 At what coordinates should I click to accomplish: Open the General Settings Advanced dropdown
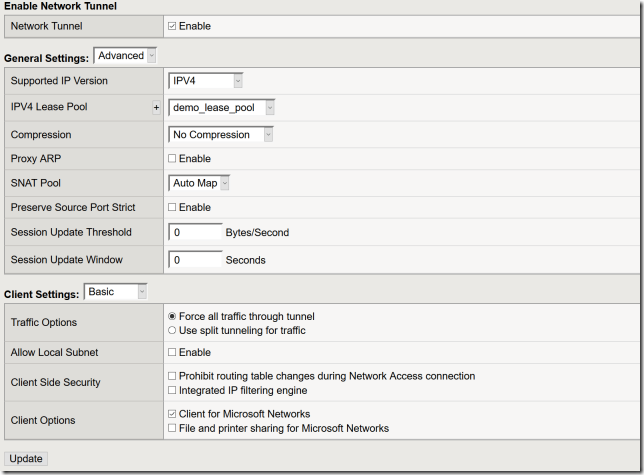pos(125,56)
